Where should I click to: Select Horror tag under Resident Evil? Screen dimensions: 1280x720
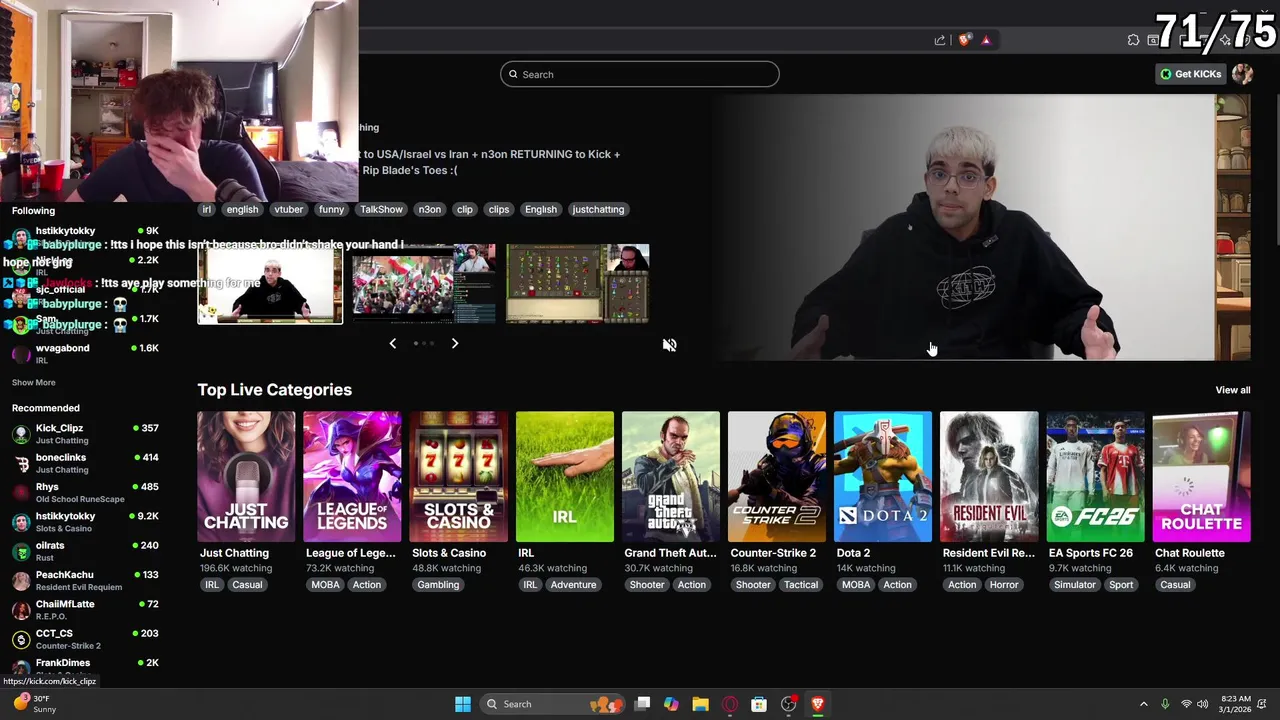(x=1004, y=585)
